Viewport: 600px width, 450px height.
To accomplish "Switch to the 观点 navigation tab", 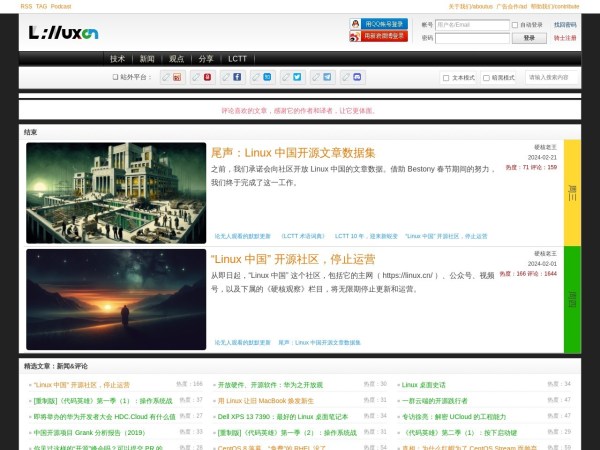I will (x=176, y=59).
